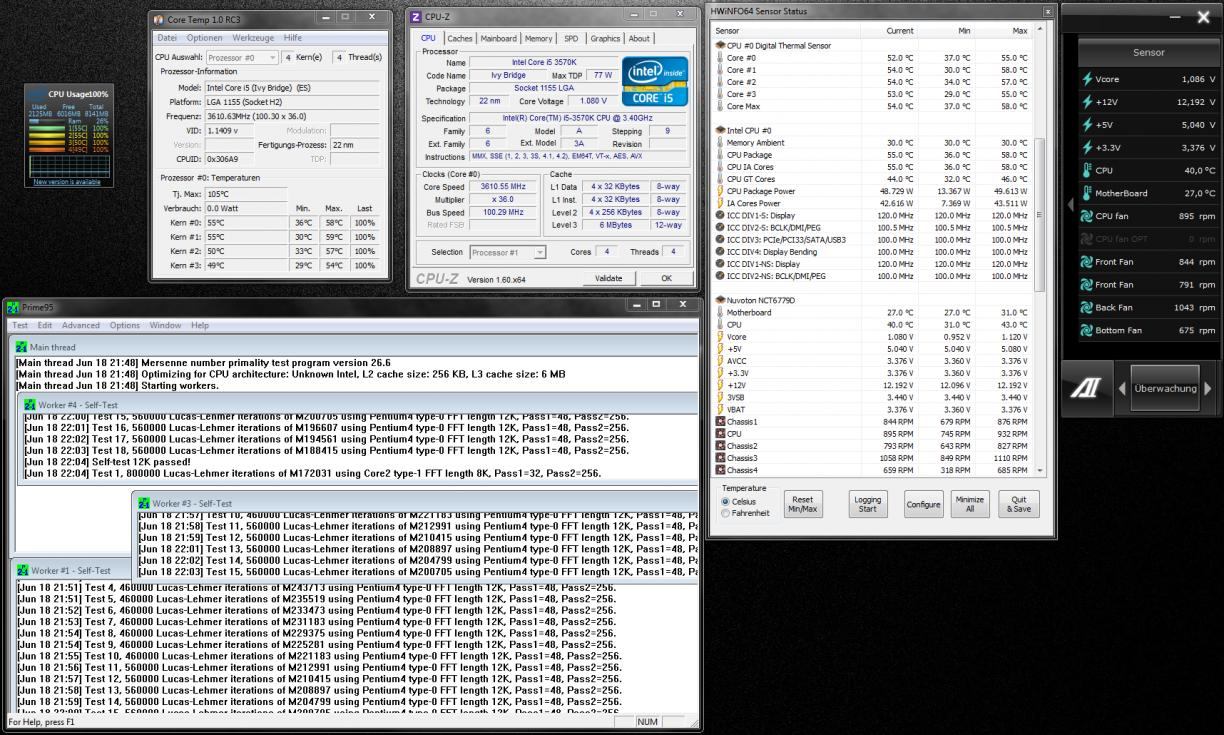This screenshot has width=1224, height=735.
Task: Click the thermometer icon beside CPU 40,0 °C
Action: [x=1087, y=170]
